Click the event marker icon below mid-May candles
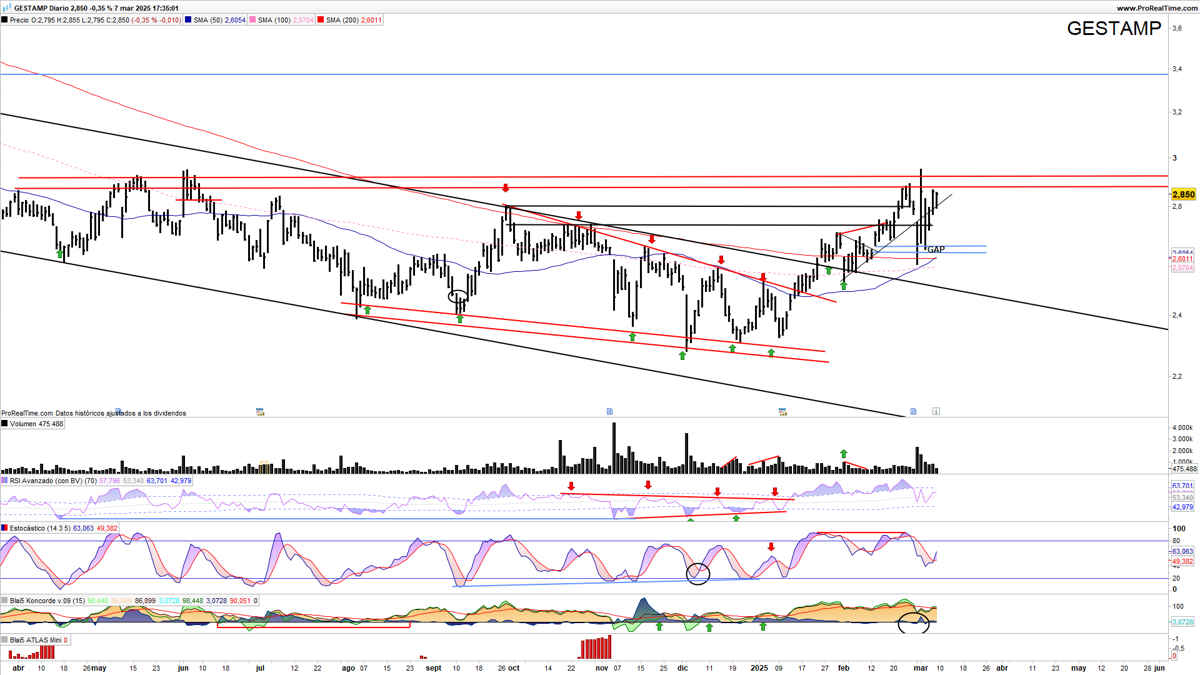 [119, 410]
